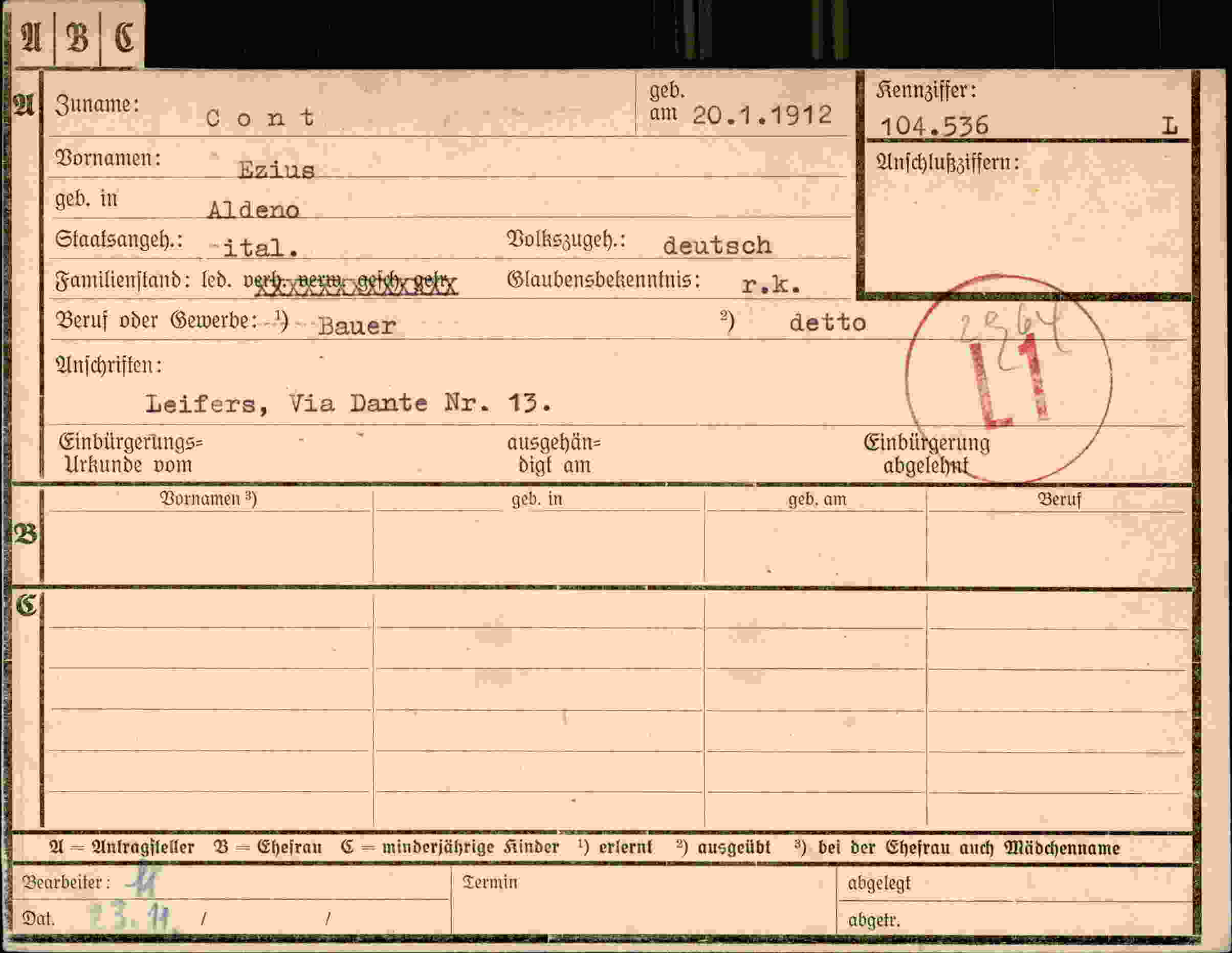This screenshot has width=1232, height=953.
Task: Click the Kennziffer number 104.536
Action: point(934,125)
